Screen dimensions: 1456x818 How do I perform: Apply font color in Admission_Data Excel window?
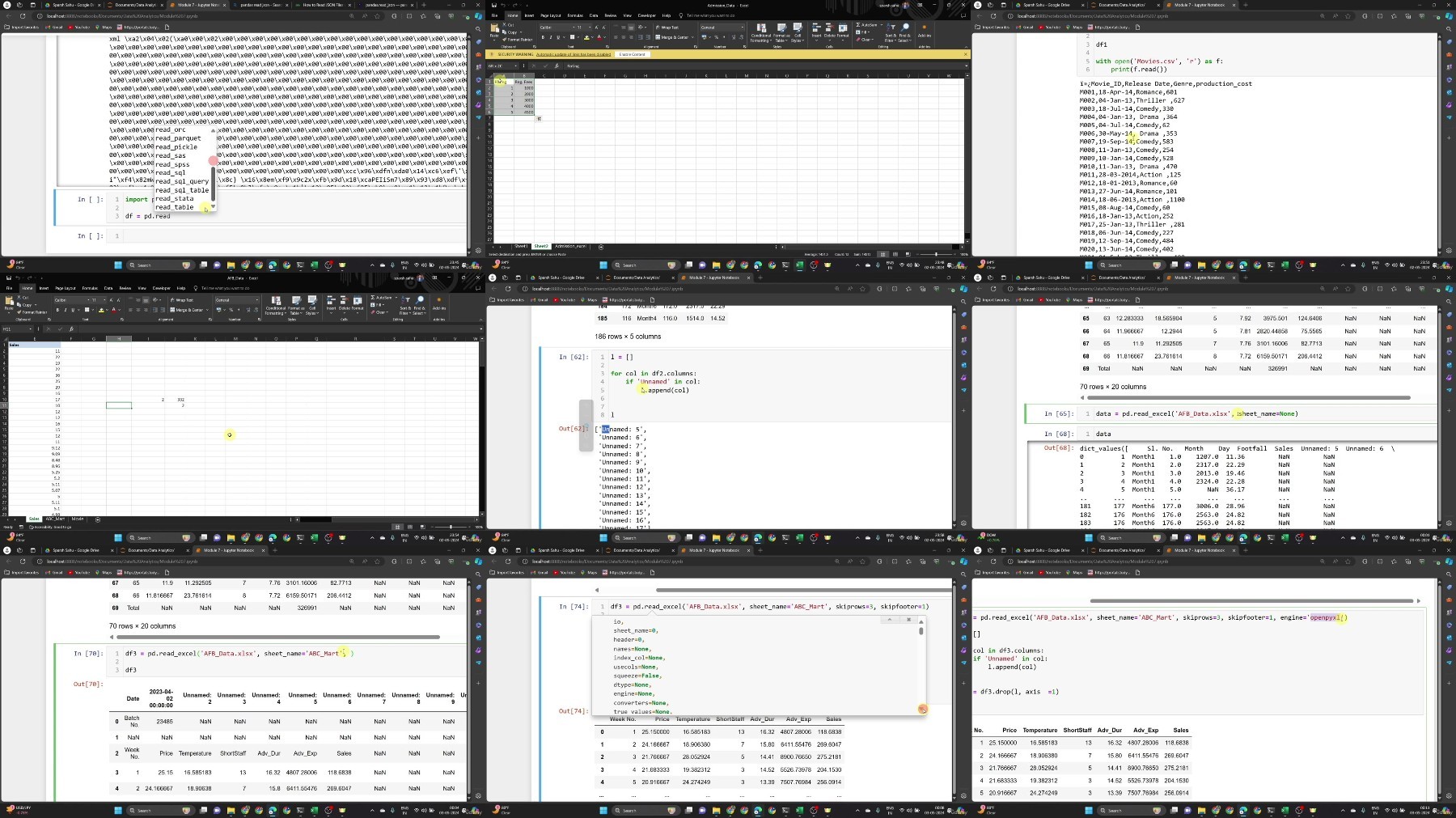[x=599, y=37]
